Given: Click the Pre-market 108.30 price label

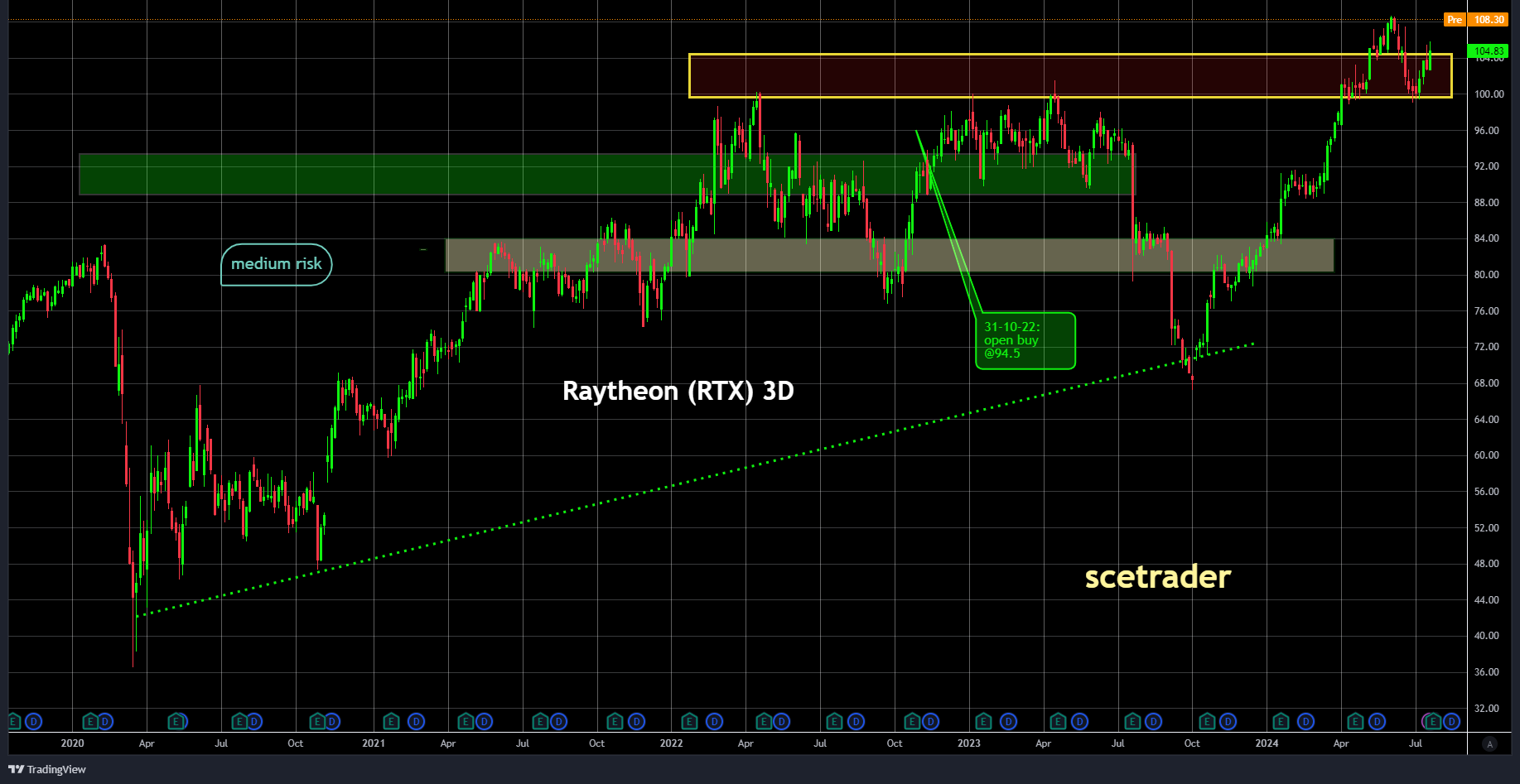Looking at the screenshot, I should click(x=1475, y=20).
